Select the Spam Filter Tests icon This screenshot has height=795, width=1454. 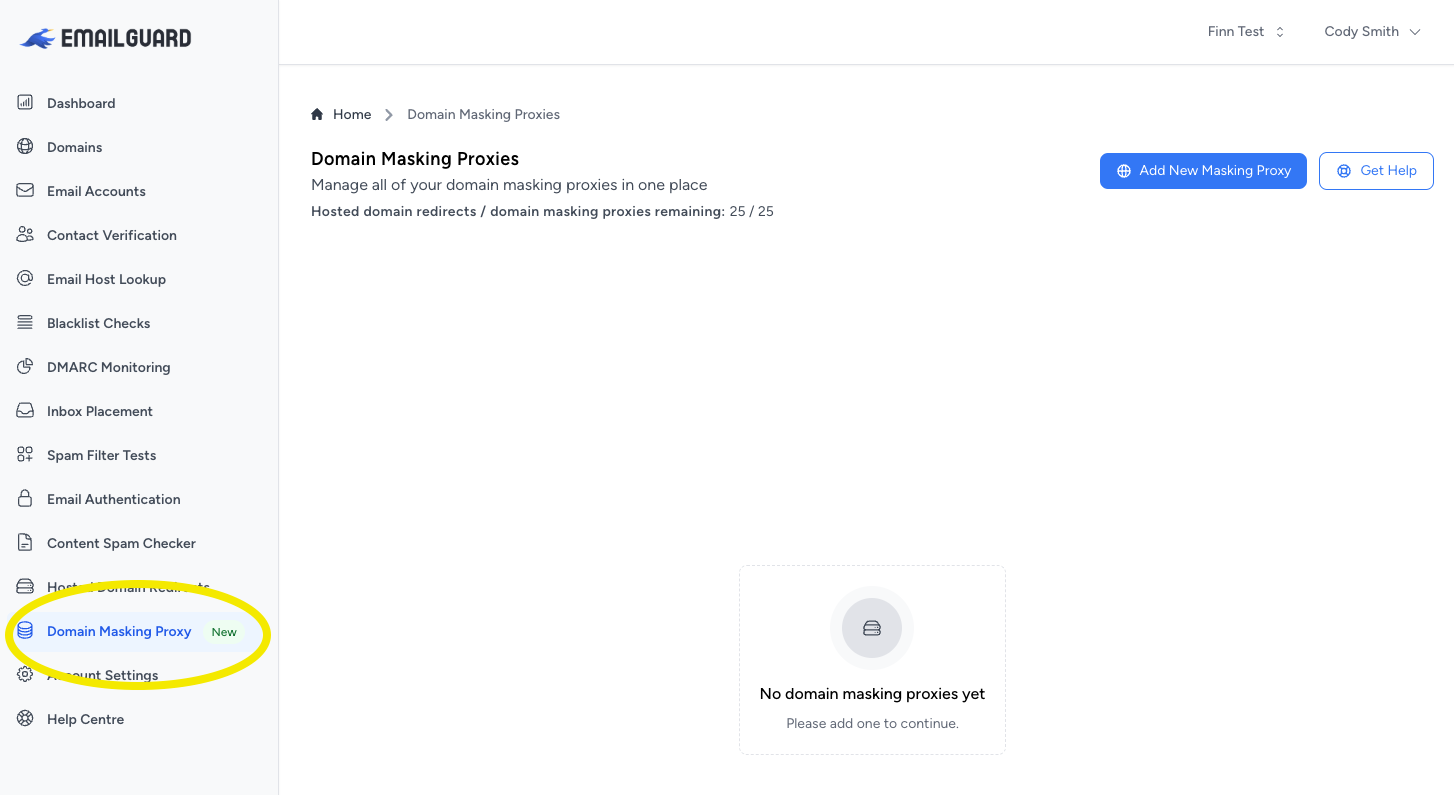pyautogui.click(x=25, y=455)
